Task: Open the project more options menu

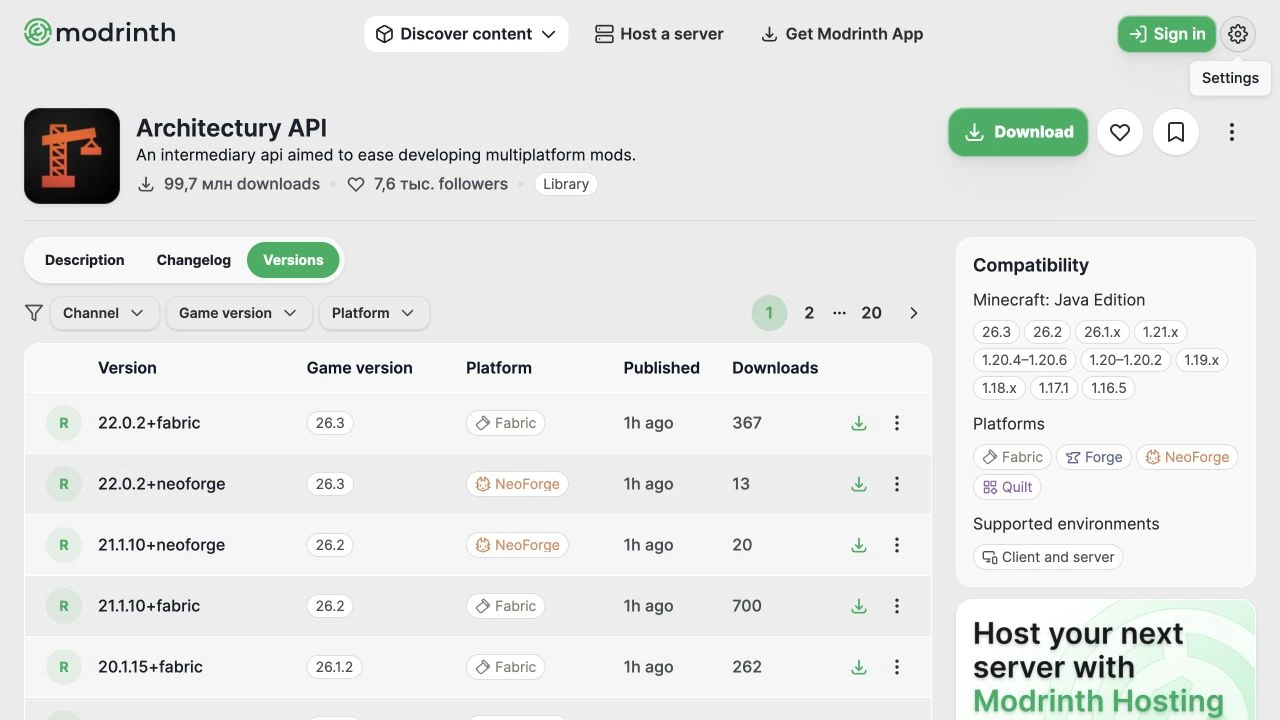Action: point(1232,132)
